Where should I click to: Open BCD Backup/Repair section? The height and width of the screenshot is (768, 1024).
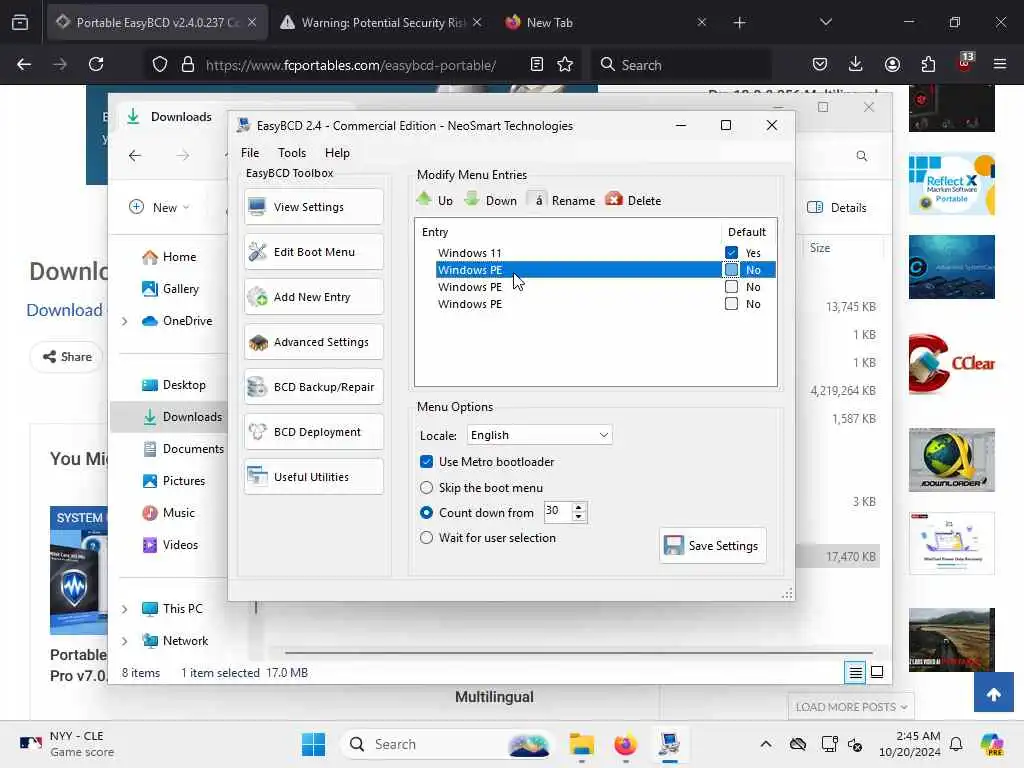pyautogui.click(x=313, y=387)
